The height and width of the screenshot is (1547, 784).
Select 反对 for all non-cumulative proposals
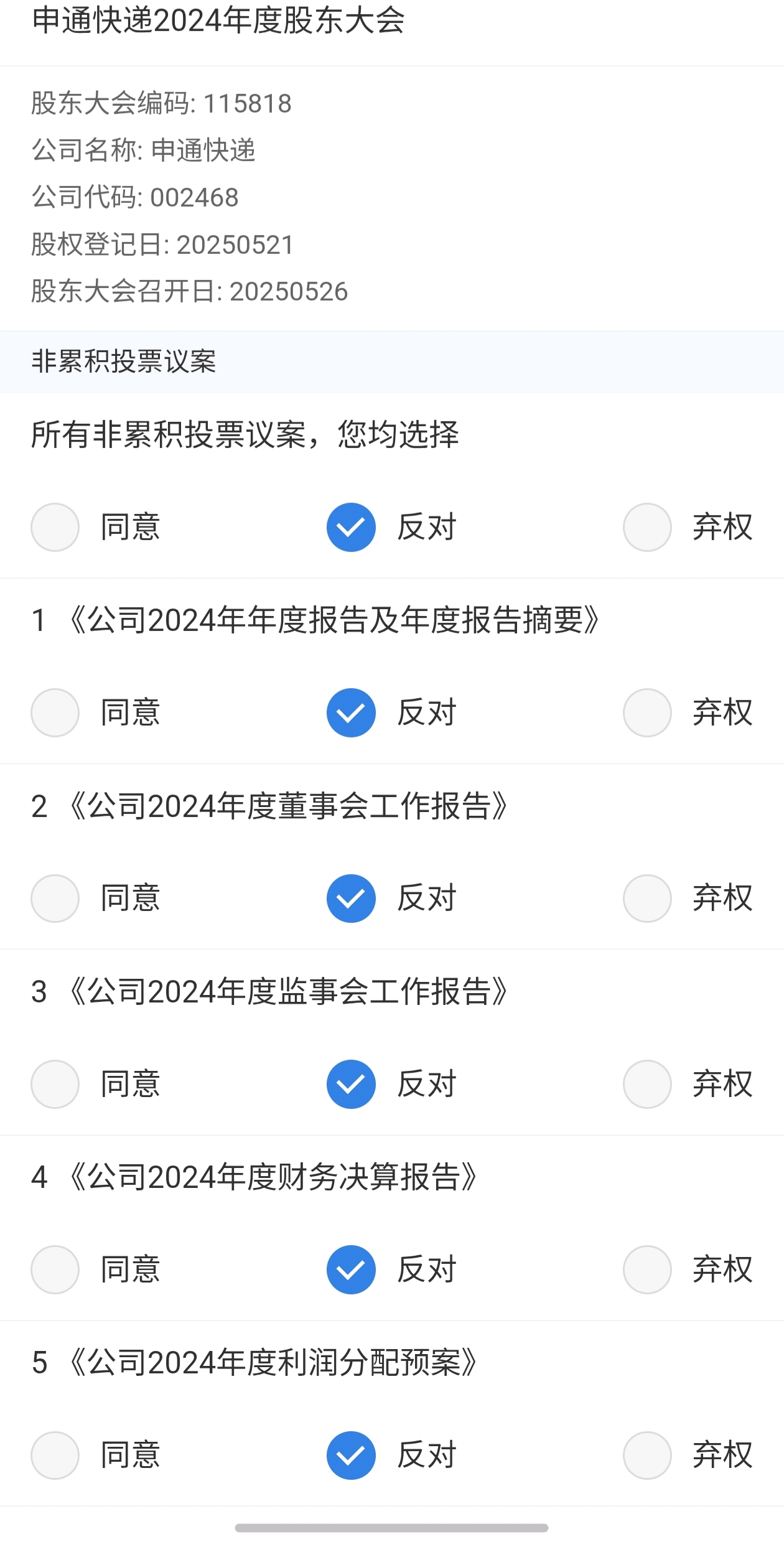click(x=351, y=527)
